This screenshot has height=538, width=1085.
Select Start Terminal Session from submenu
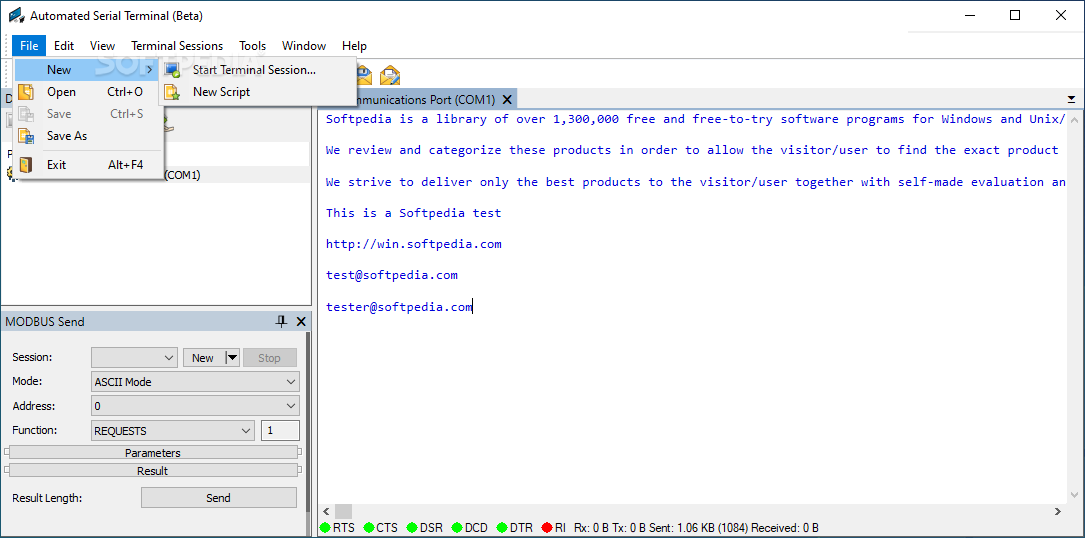click(x=257, y=70)
